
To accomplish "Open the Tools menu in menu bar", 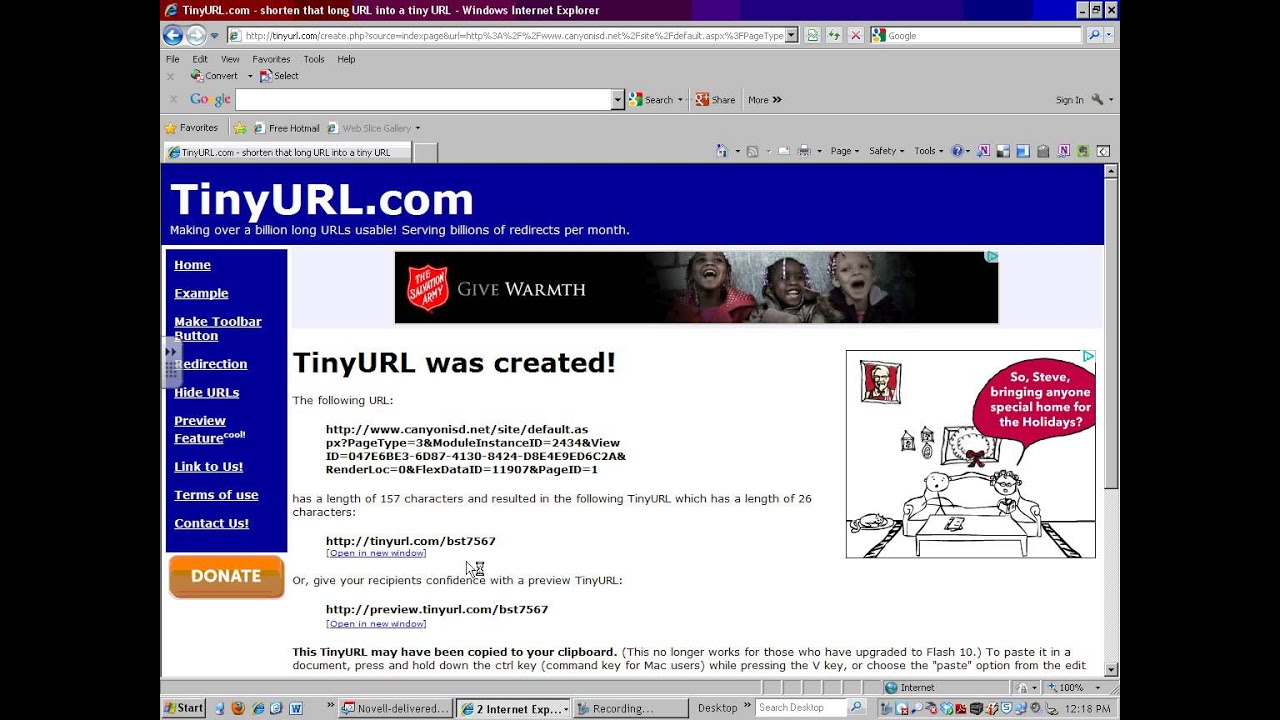I will pyautogui.click(x=314, y=59).
